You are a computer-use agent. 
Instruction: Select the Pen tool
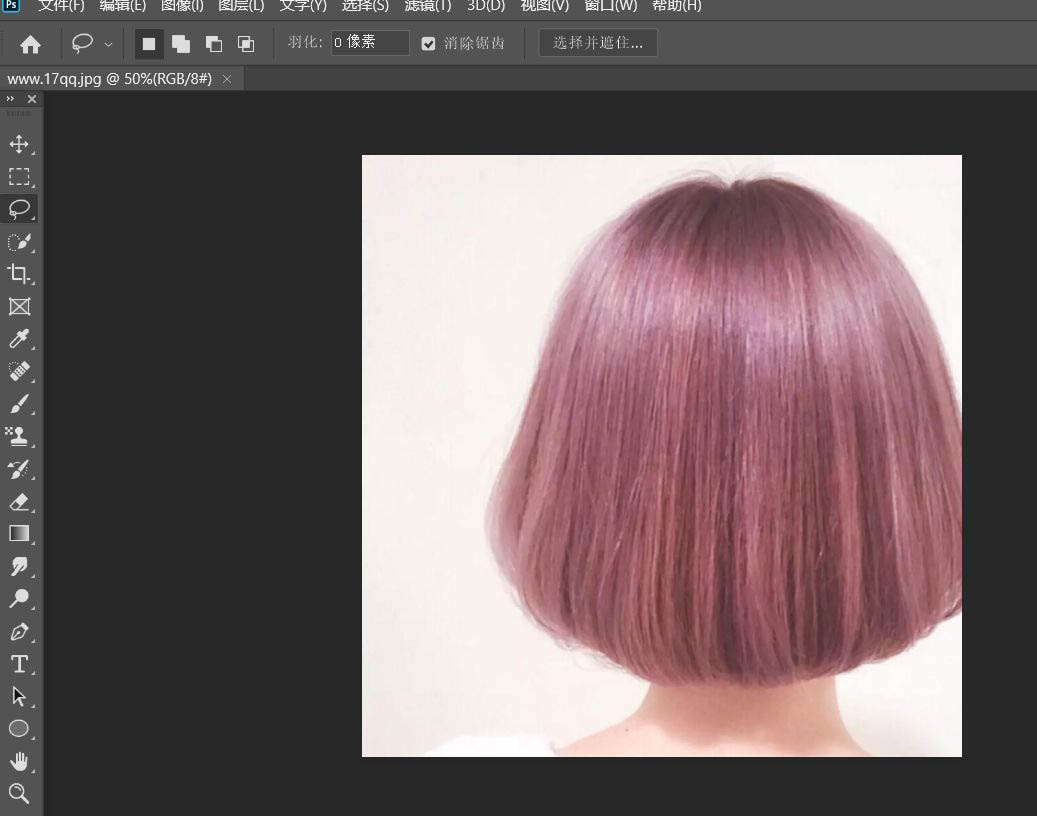20,631
